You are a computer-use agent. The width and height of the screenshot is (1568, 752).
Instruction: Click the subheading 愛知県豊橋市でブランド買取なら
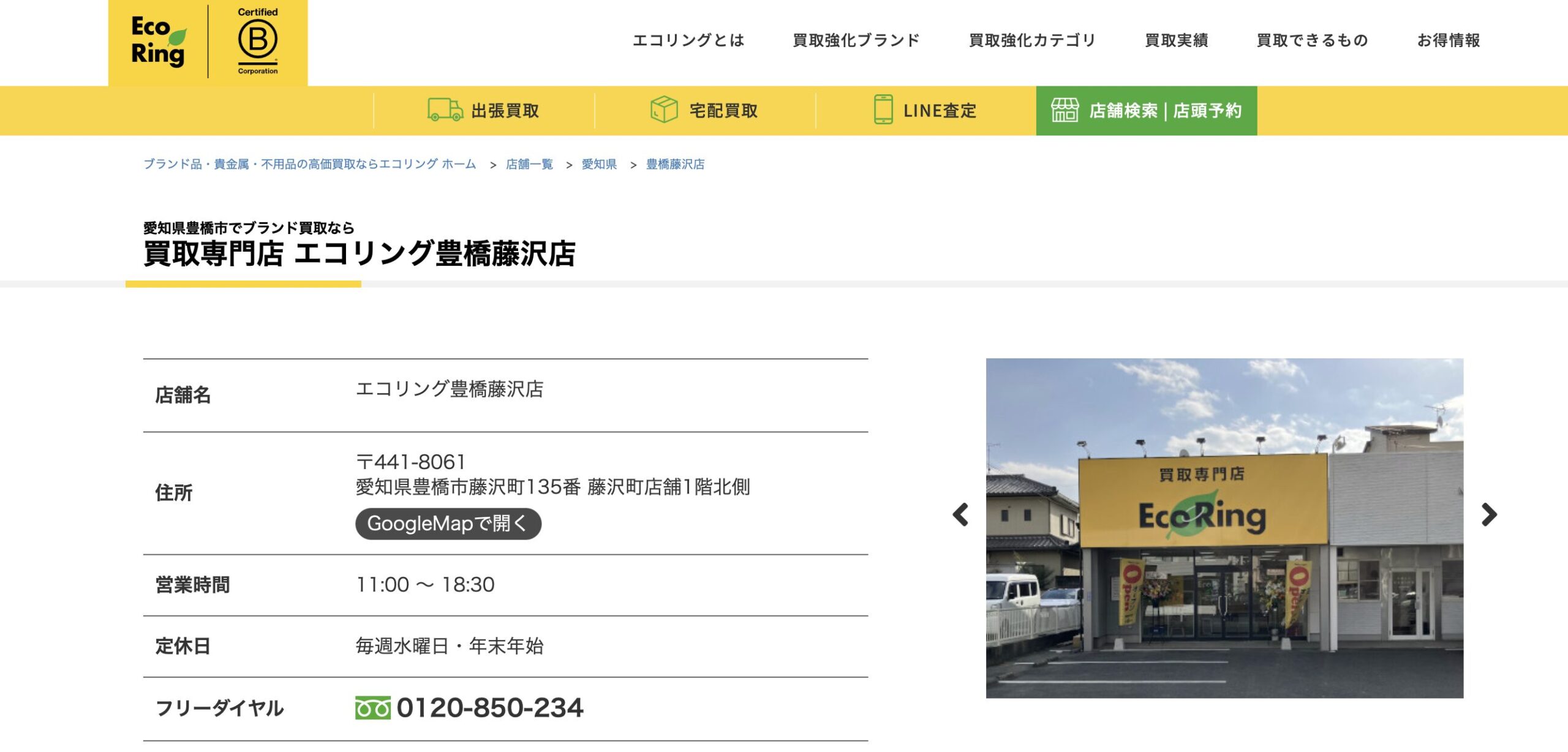point(249,228)
